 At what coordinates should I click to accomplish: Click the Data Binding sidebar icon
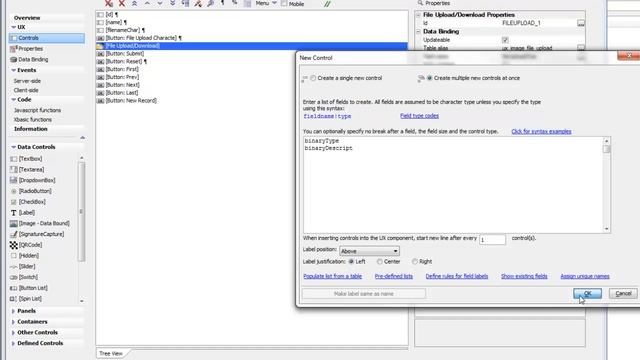pyautogui.click(x=13, y=60)
